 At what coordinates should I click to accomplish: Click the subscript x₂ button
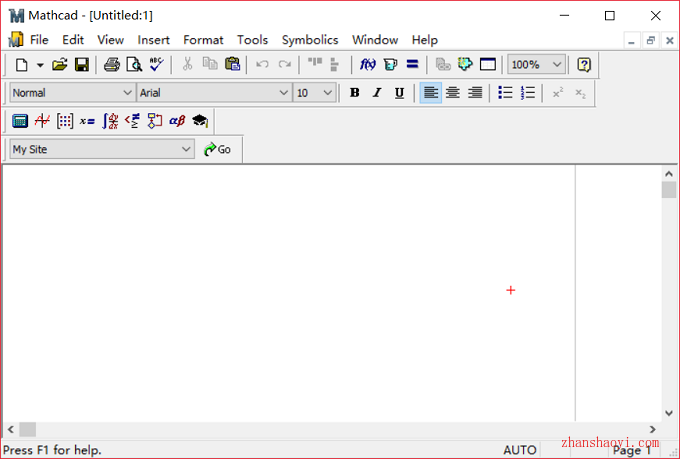[580, 93]
